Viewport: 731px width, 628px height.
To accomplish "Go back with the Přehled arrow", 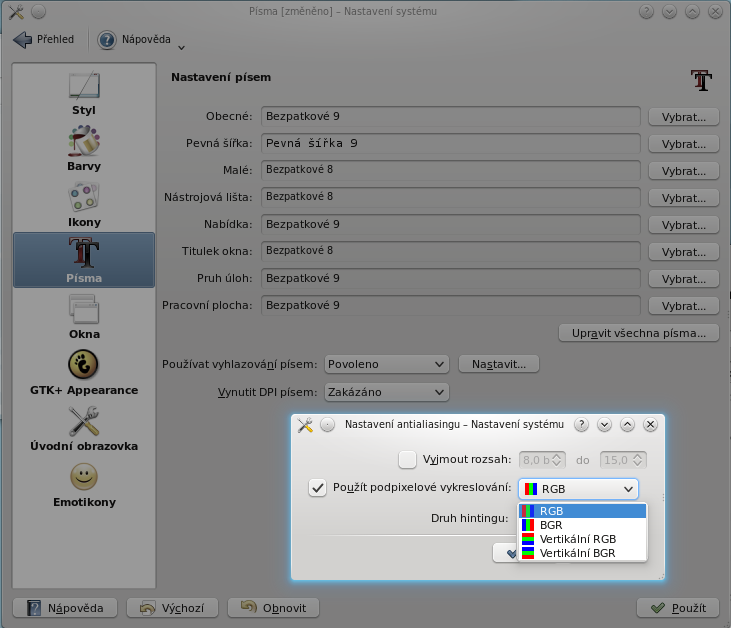I will point(44,40).
